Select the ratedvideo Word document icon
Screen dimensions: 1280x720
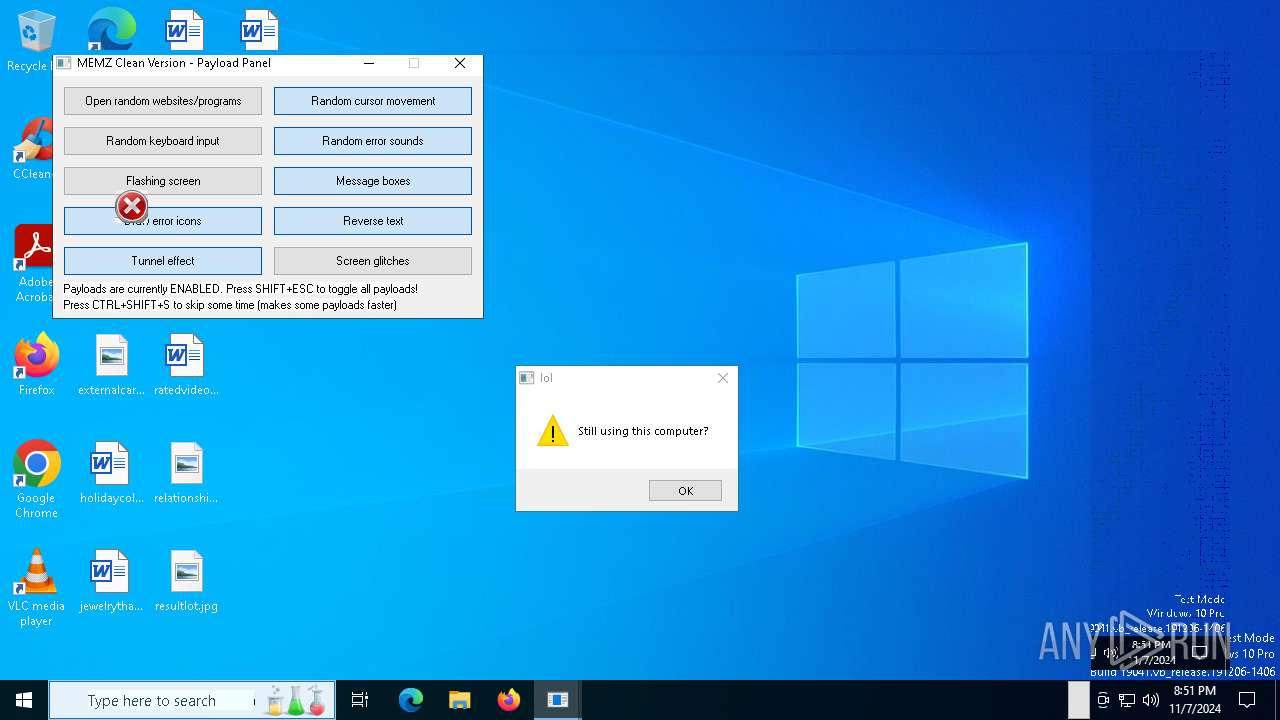pyautogui.click(x=186, y=365)
